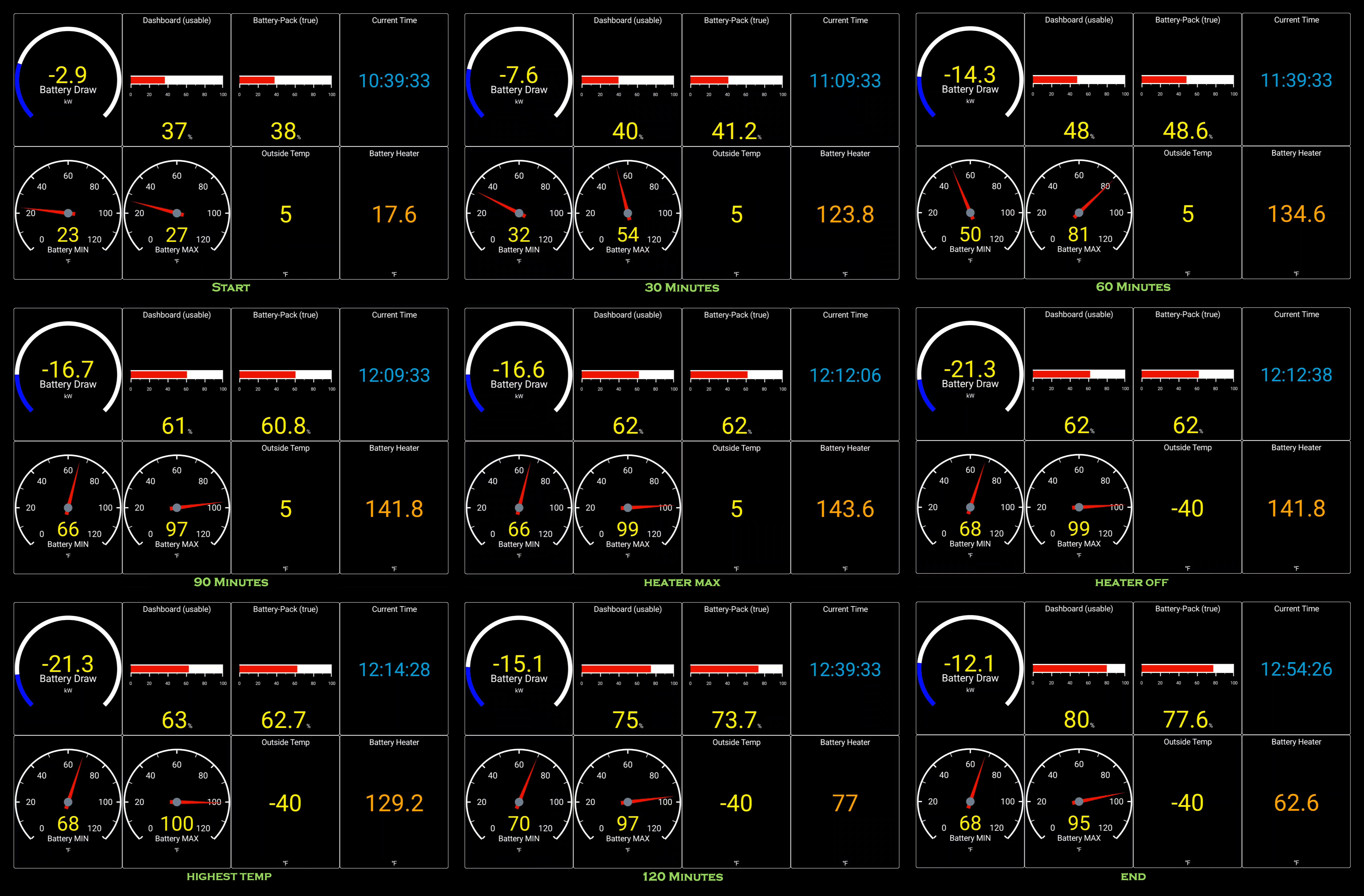
Task: Select the 12:09:33 current time value
Action: point(394,375)
